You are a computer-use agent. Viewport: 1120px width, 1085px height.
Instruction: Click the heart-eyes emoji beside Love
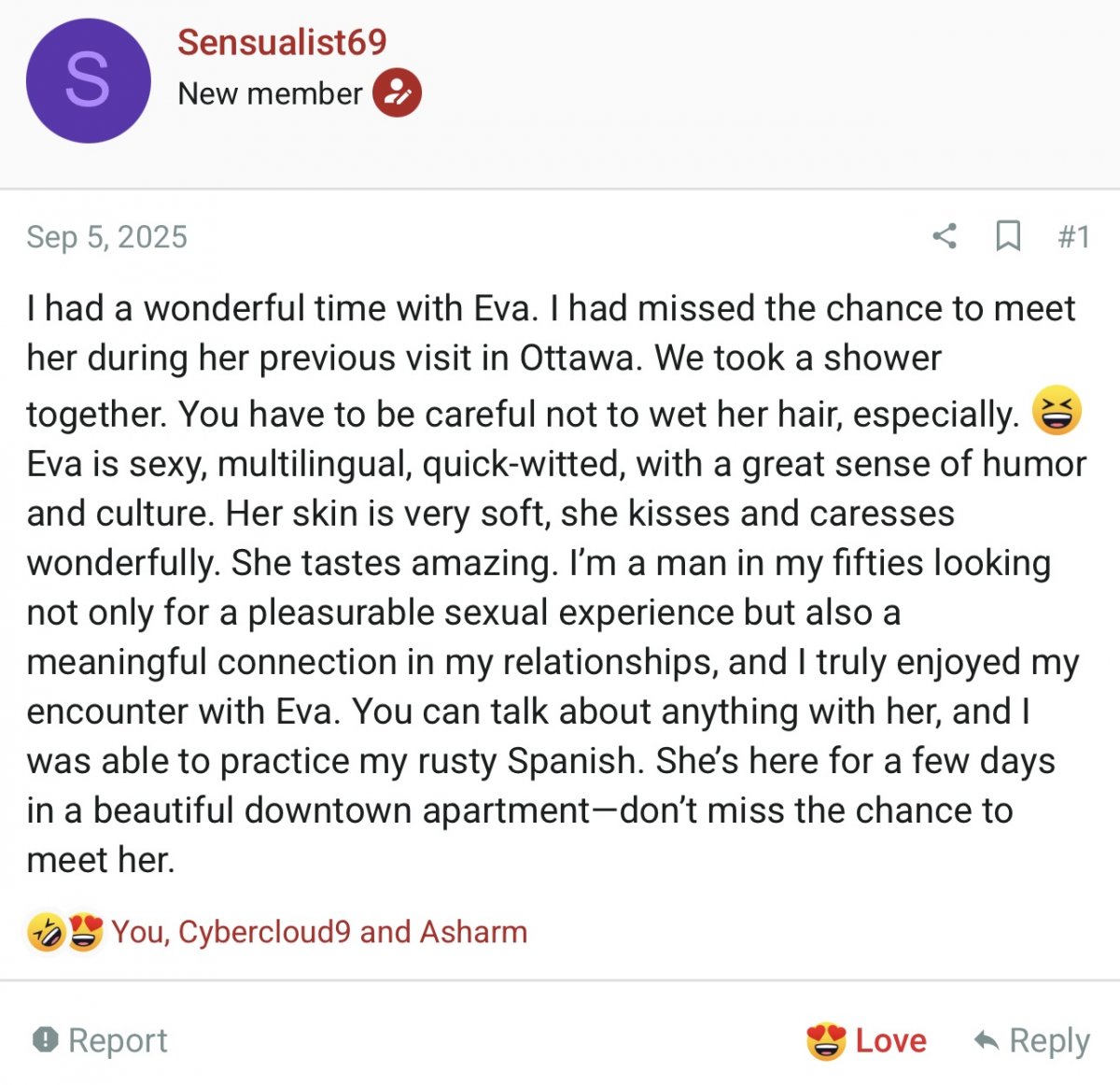coord(826,1040)
